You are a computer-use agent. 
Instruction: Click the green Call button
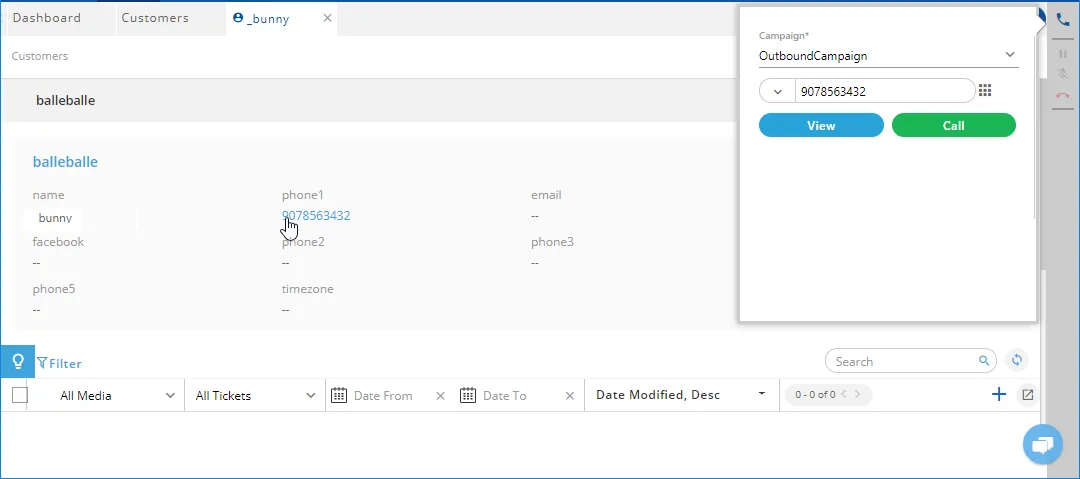tap(953, 125)
